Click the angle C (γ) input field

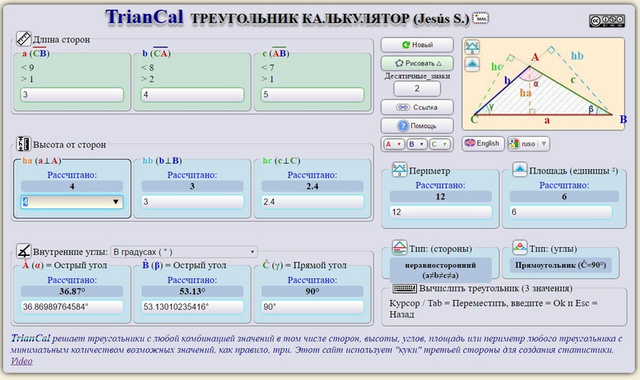click(312, 307)
